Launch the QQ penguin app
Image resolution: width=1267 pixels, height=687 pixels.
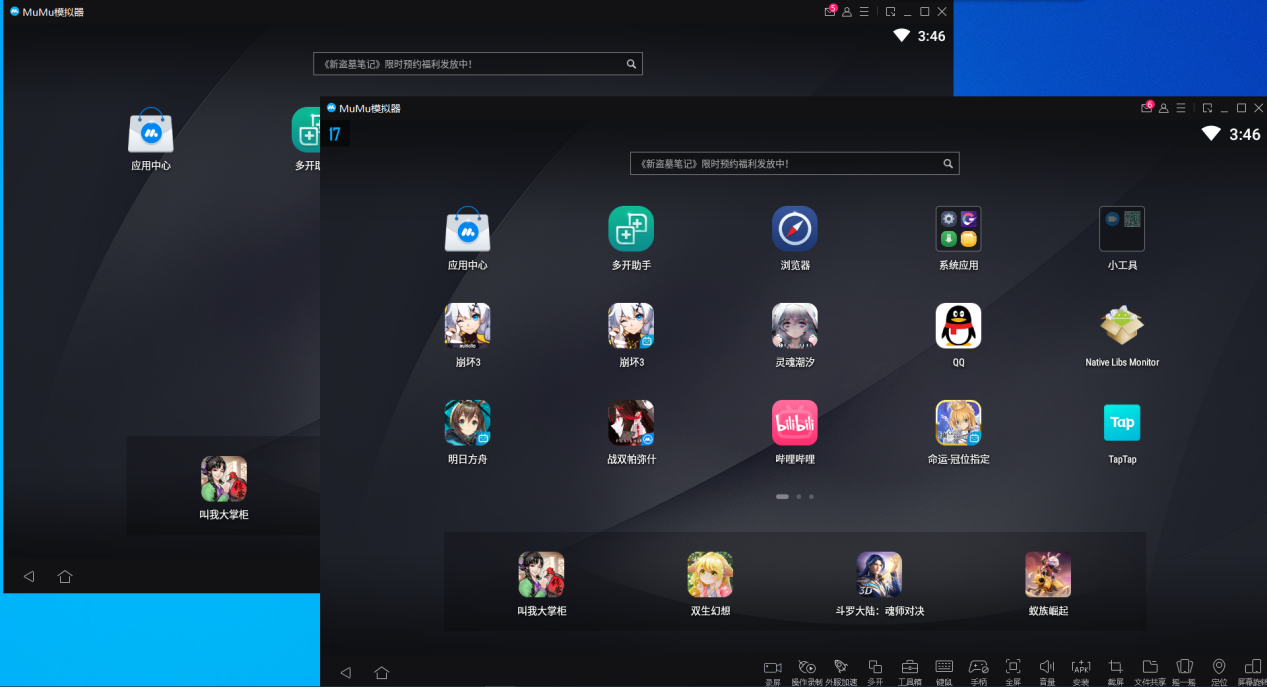tap(958, 326)
